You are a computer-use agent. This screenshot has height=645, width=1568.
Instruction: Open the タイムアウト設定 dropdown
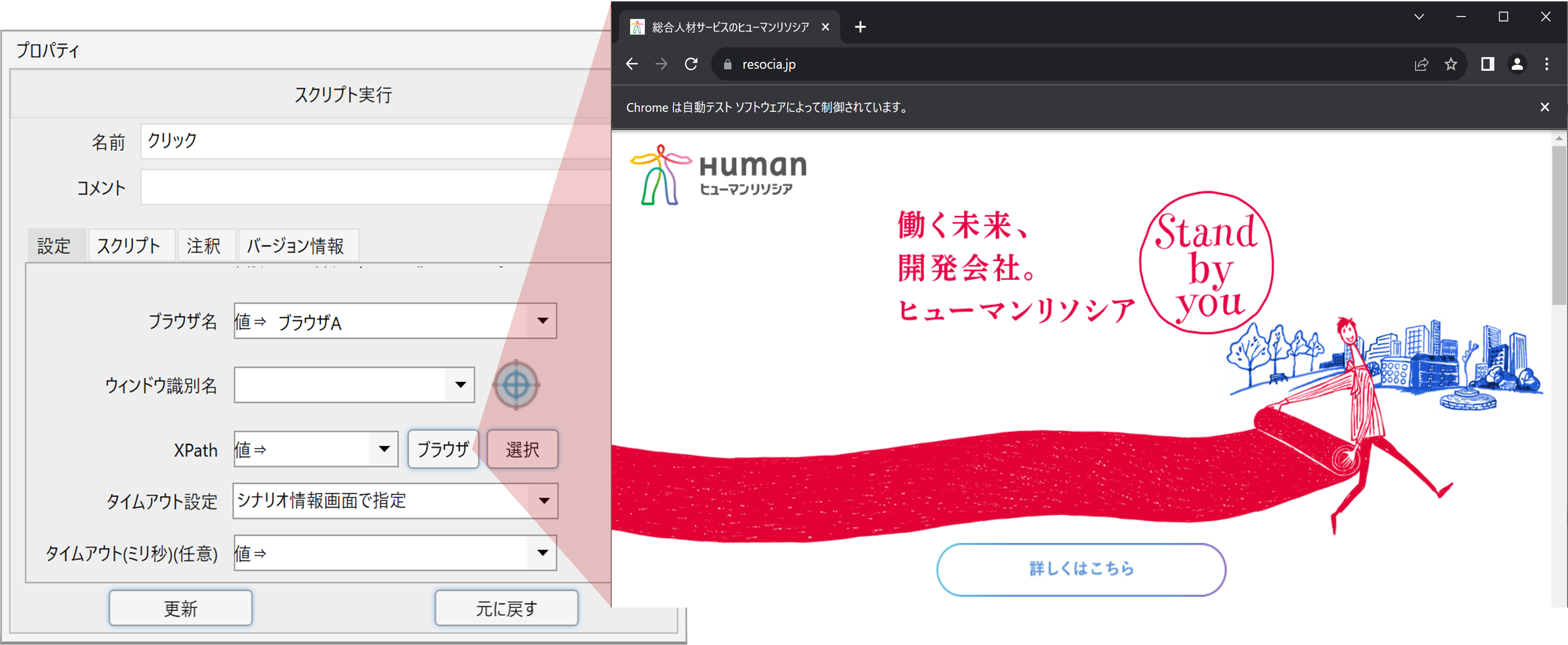click(544, 501)
